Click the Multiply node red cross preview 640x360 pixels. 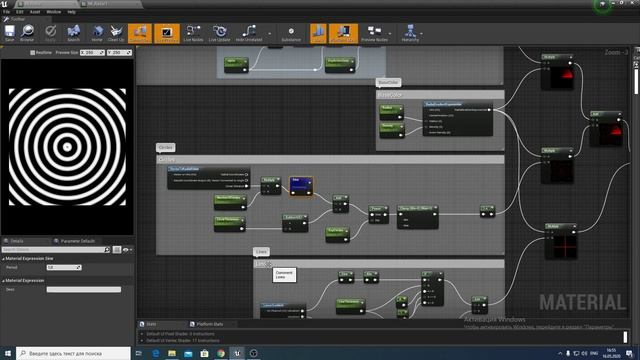565,246
